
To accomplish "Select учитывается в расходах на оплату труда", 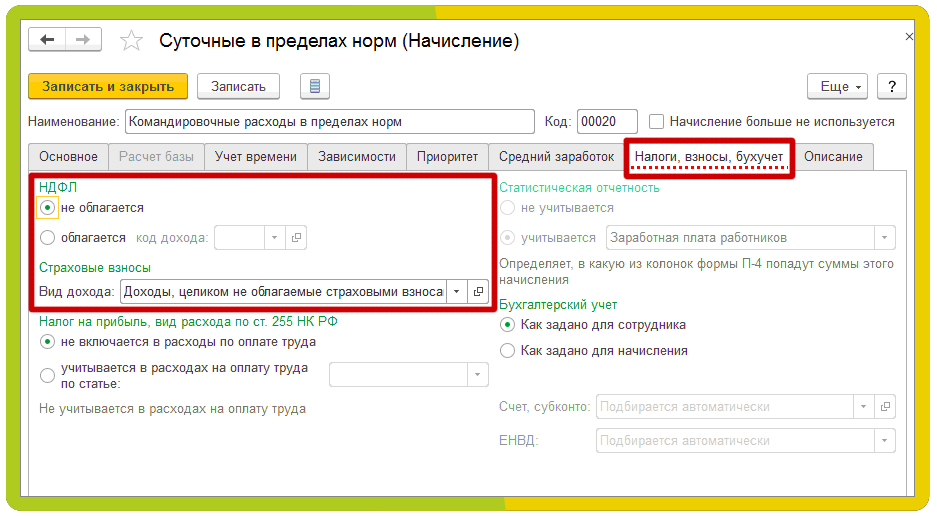I will tap(47, 375).
